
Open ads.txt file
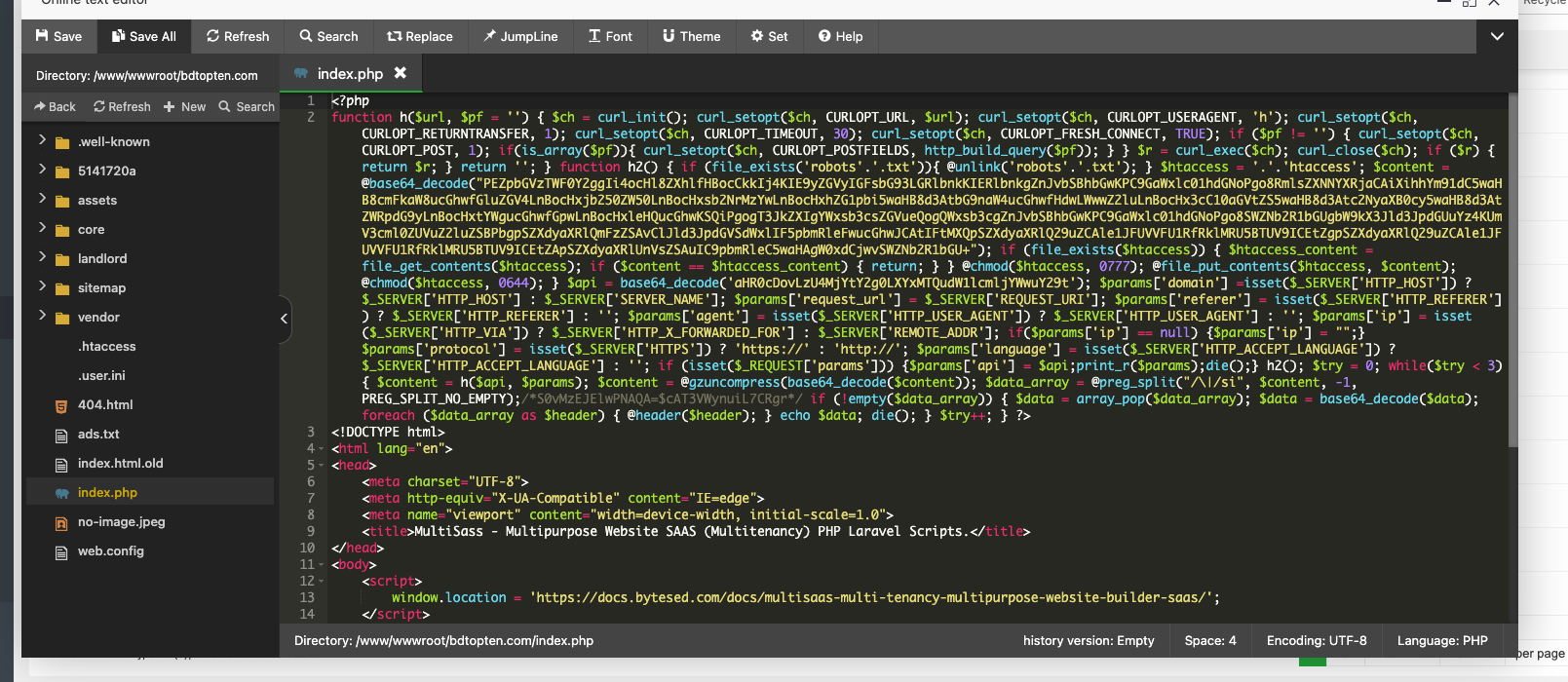coord(98,434)
